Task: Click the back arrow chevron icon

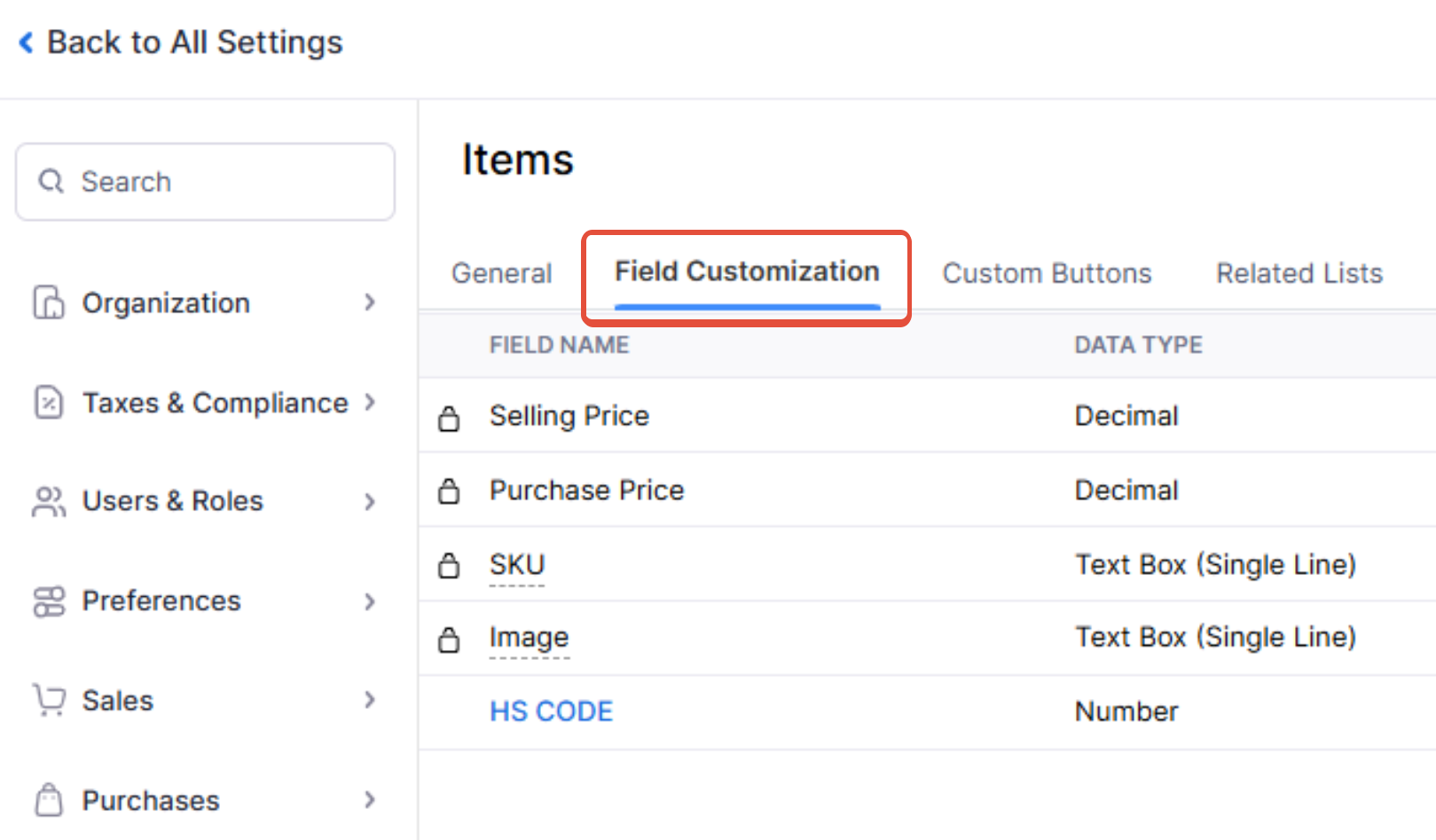Action: pos(27,42)
